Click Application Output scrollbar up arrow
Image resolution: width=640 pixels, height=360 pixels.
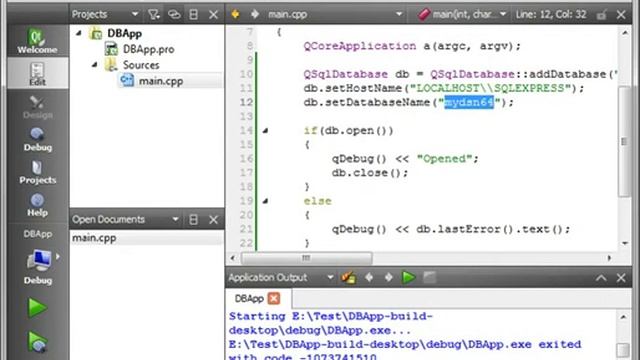(623, 317)
